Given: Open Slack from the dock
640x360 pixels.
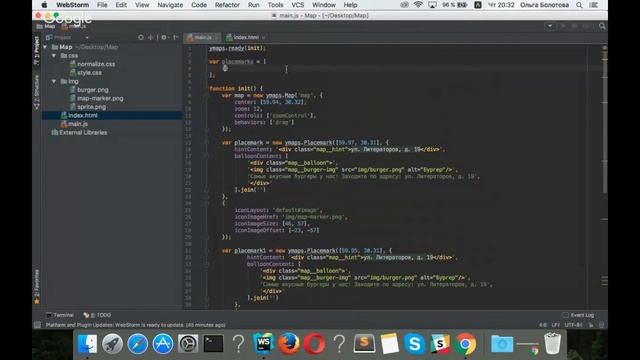Looking at the screenshot, I should coord(440,344).
